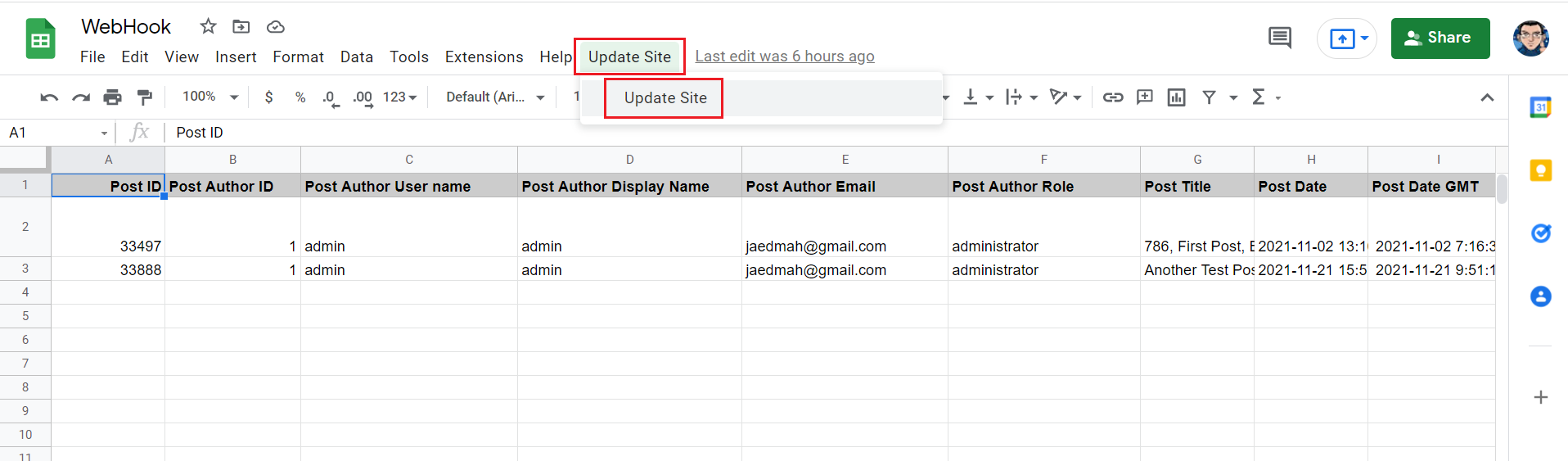Open the Last edit was 6 hours ago link
Viewport: 1568px width, 461px height.
(785, 56)
